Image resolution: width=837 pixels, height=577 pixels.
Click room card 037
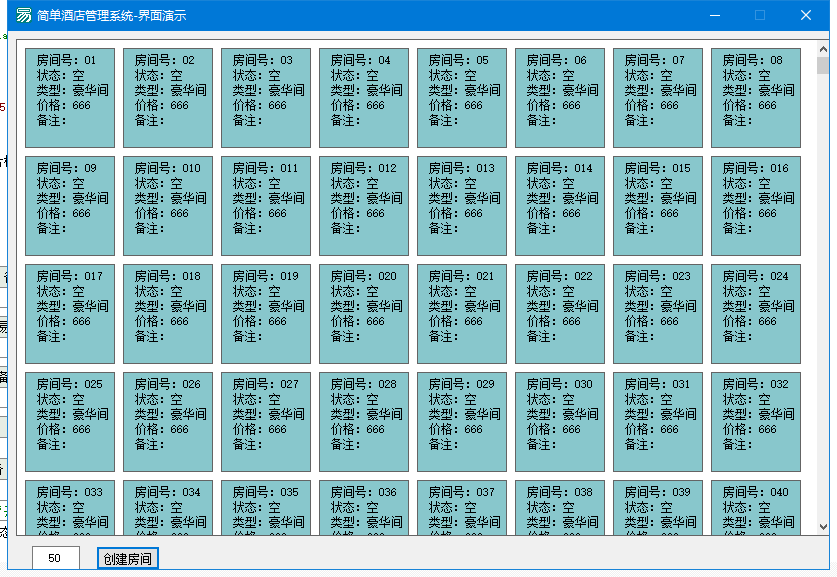coord(462,508)
